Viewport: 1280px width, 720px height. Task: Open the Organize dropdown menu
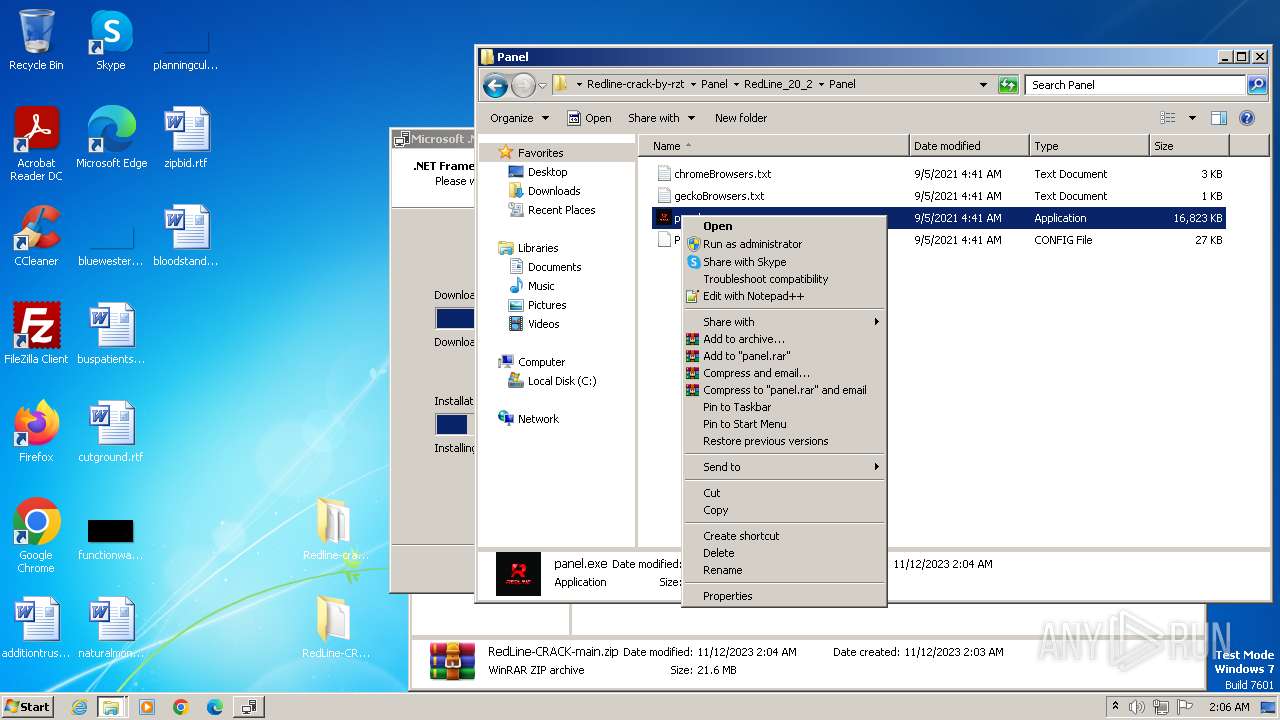tap(519, 118)
